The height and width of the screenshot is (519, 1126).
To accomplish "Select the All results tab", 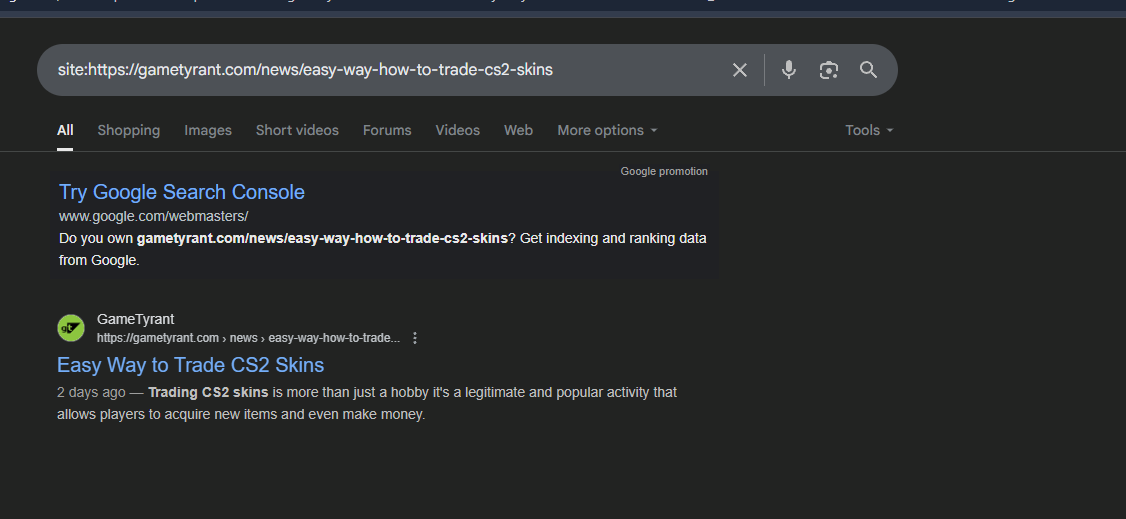I will [65, 130].
